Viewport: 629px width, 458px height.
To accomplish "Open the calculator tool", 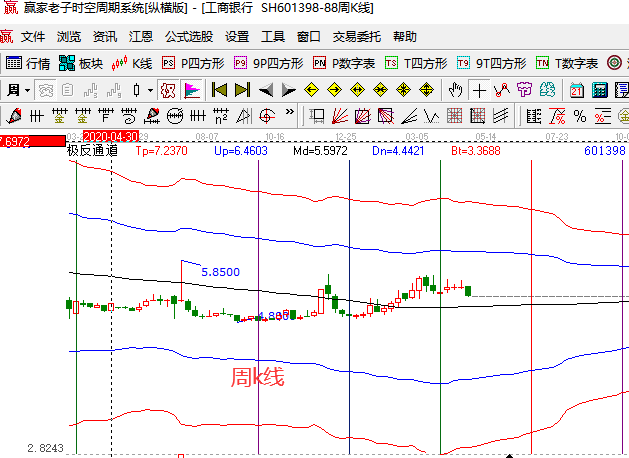I will click(x=600, y=90).
